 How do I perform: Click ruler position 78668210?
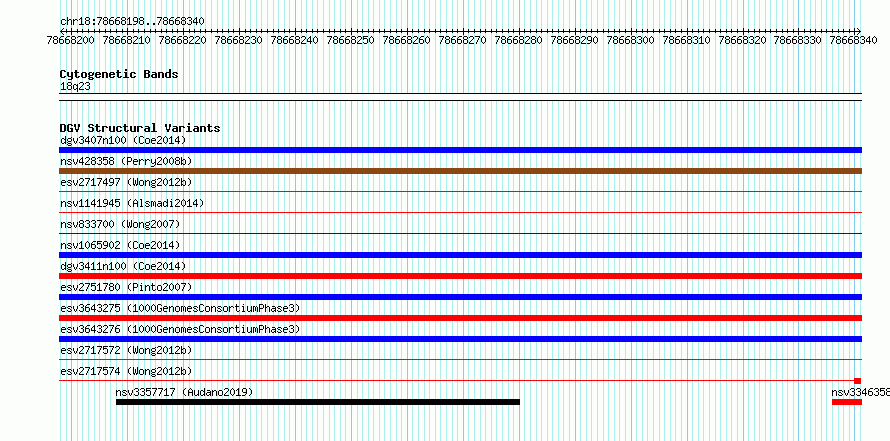pos(127,40)
